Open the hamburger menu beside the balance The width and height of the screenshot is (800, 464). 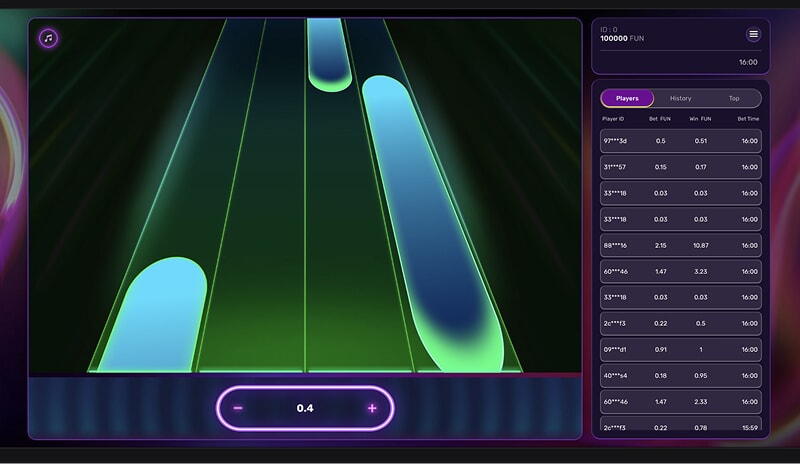[x=753, y=35]
